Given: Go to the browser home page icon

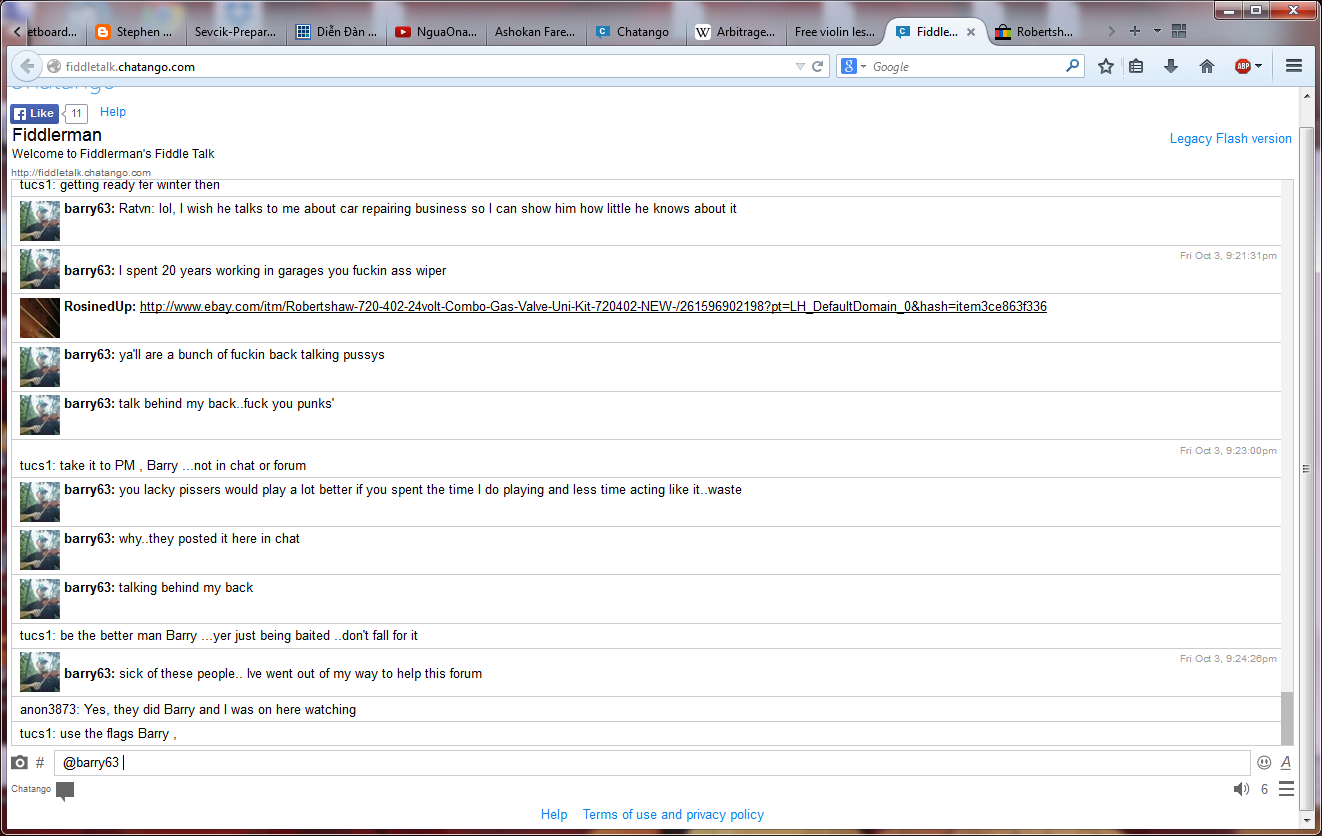Looking at the screenshot, I should click(1207, 66).
